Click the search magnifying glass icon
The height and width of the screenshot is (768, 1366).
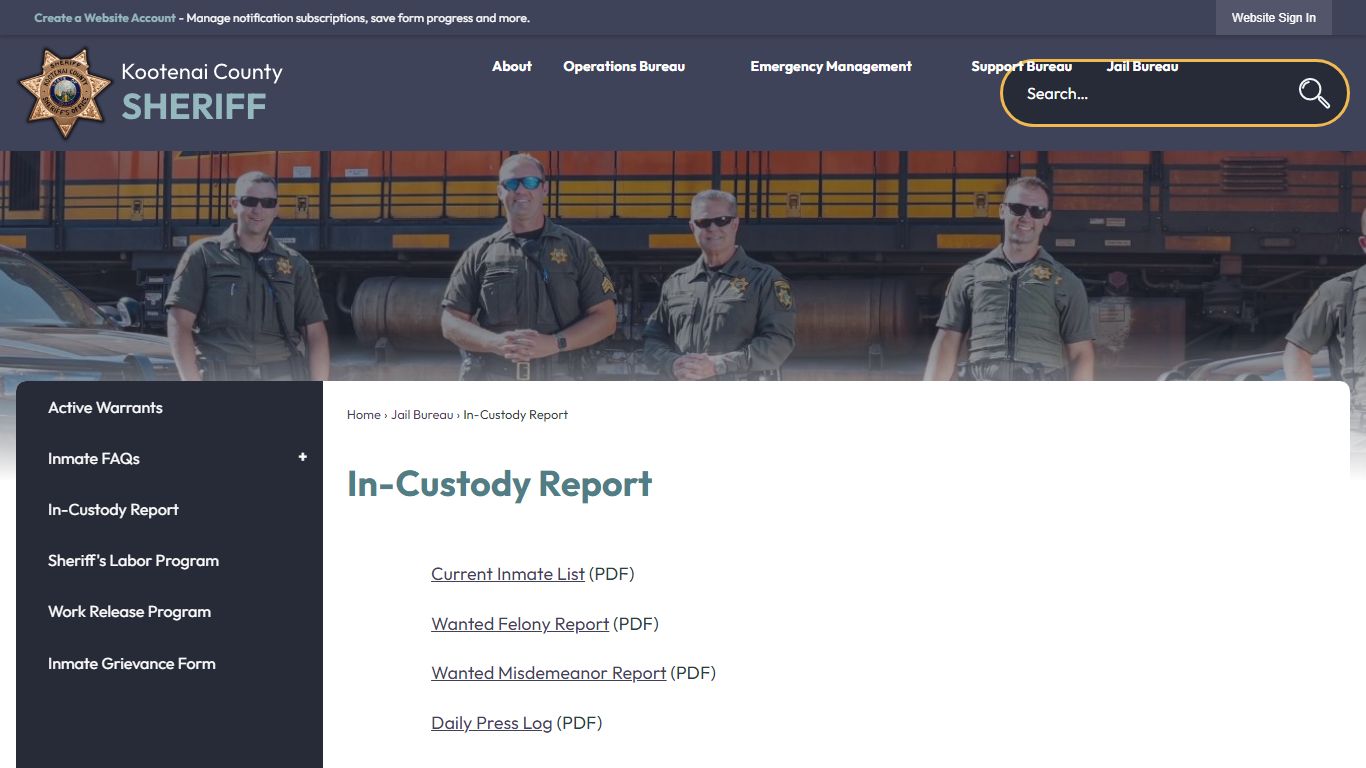point(1313,93)
